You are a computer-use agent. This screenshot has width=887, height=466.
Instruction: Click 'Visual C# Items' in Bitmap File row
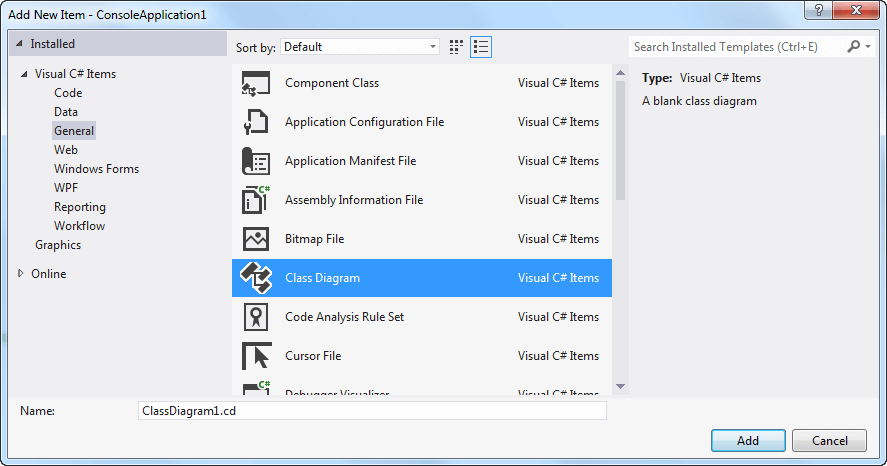click(558, 239)
